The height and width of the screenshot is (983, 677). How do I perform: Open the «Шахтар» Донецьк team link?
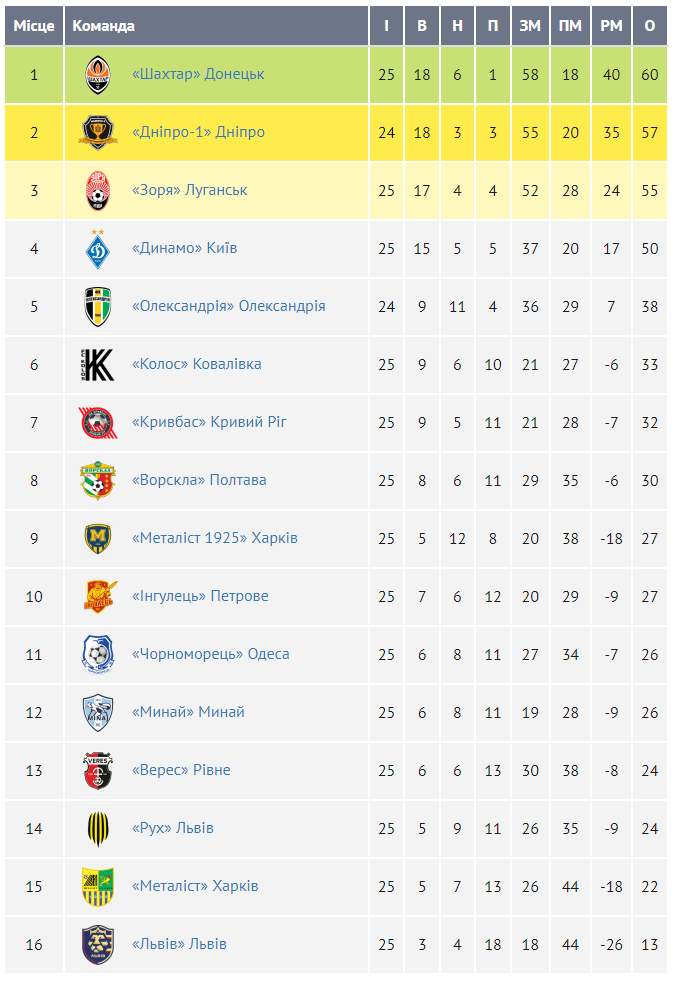(198, 74)
